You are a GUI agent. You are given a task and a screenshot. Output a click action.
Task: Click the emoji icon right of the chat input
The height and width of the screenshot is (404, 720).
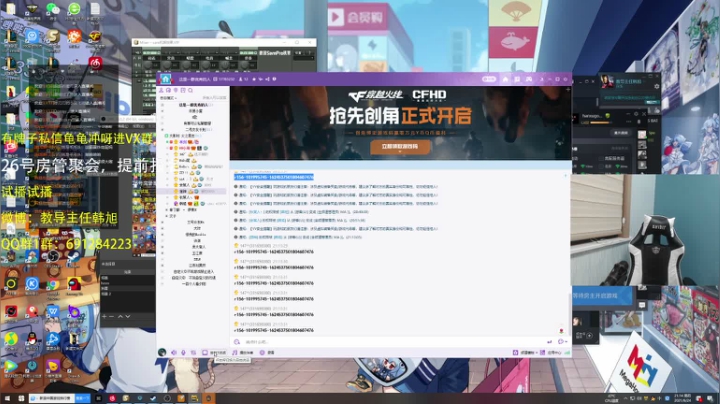coord(561,342)
